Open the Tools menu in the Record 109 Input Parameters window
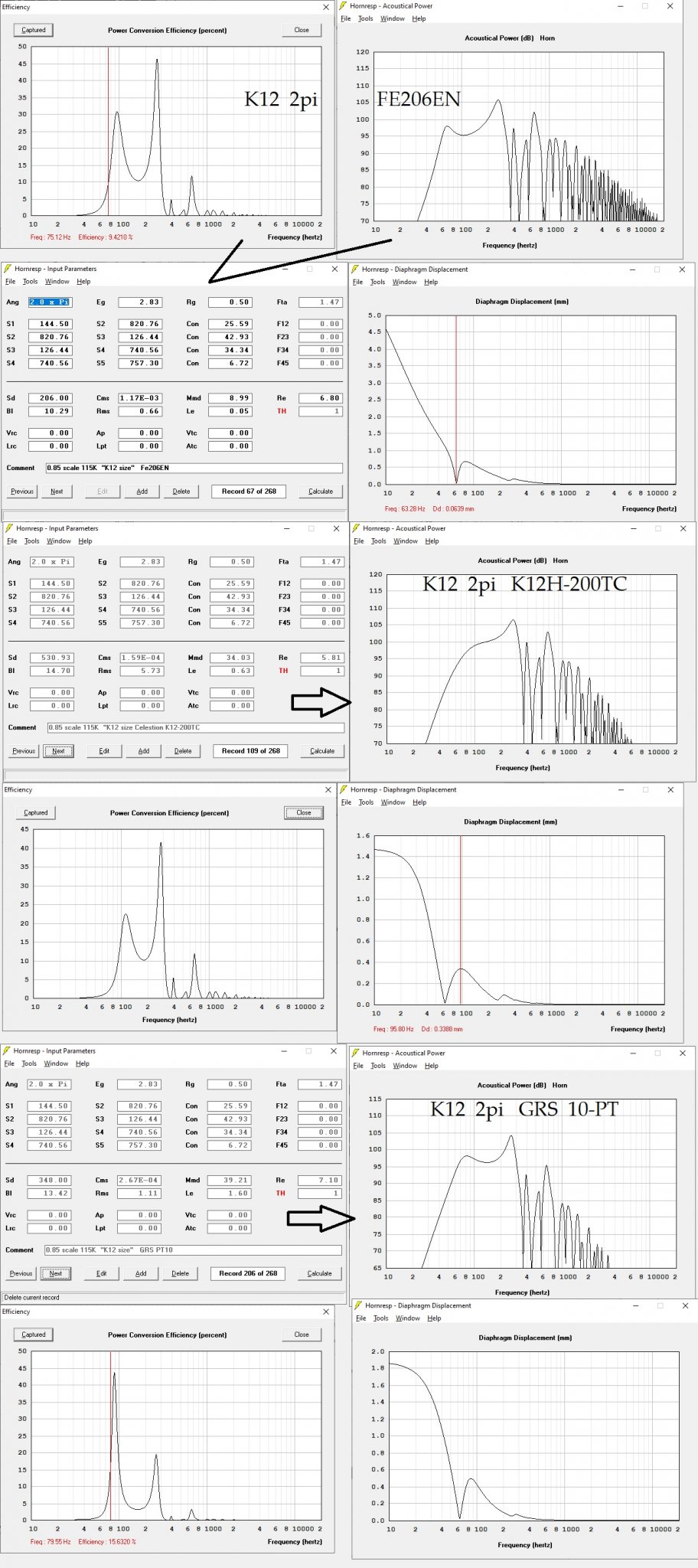 (32, 541)
